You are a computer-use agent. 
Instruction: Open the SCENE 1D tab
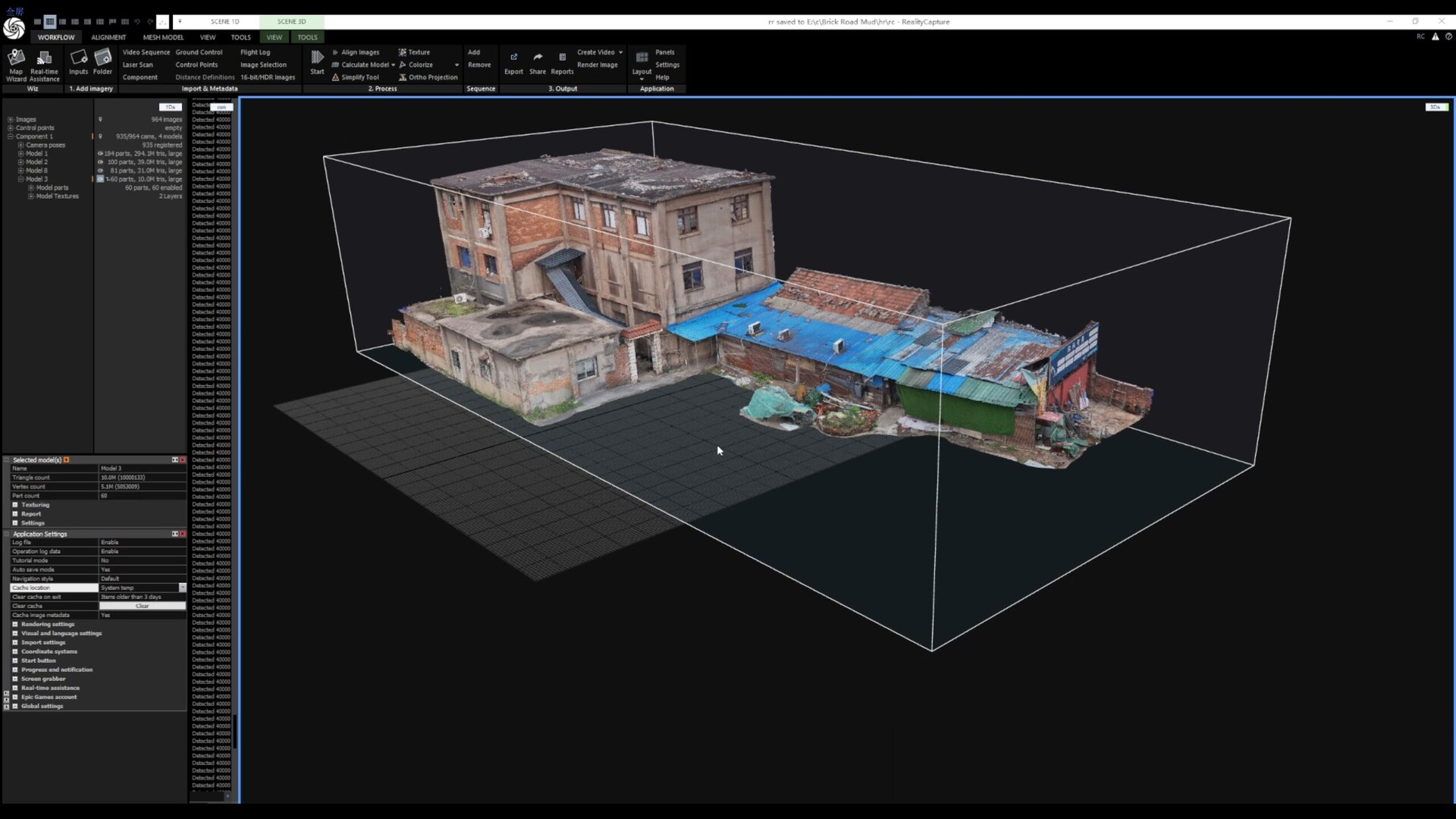[224, 21]
